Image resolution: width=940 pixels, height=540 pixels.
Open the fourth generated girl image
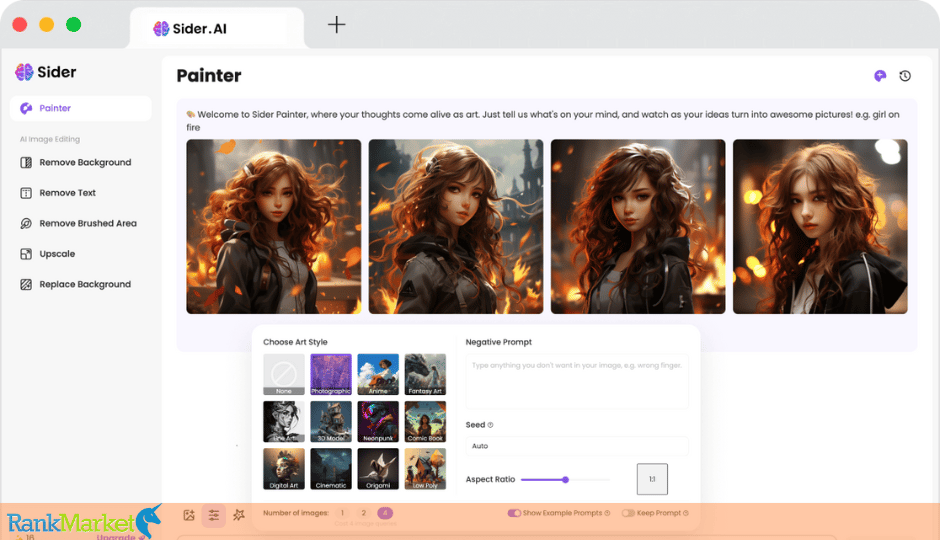coord(820,227)
